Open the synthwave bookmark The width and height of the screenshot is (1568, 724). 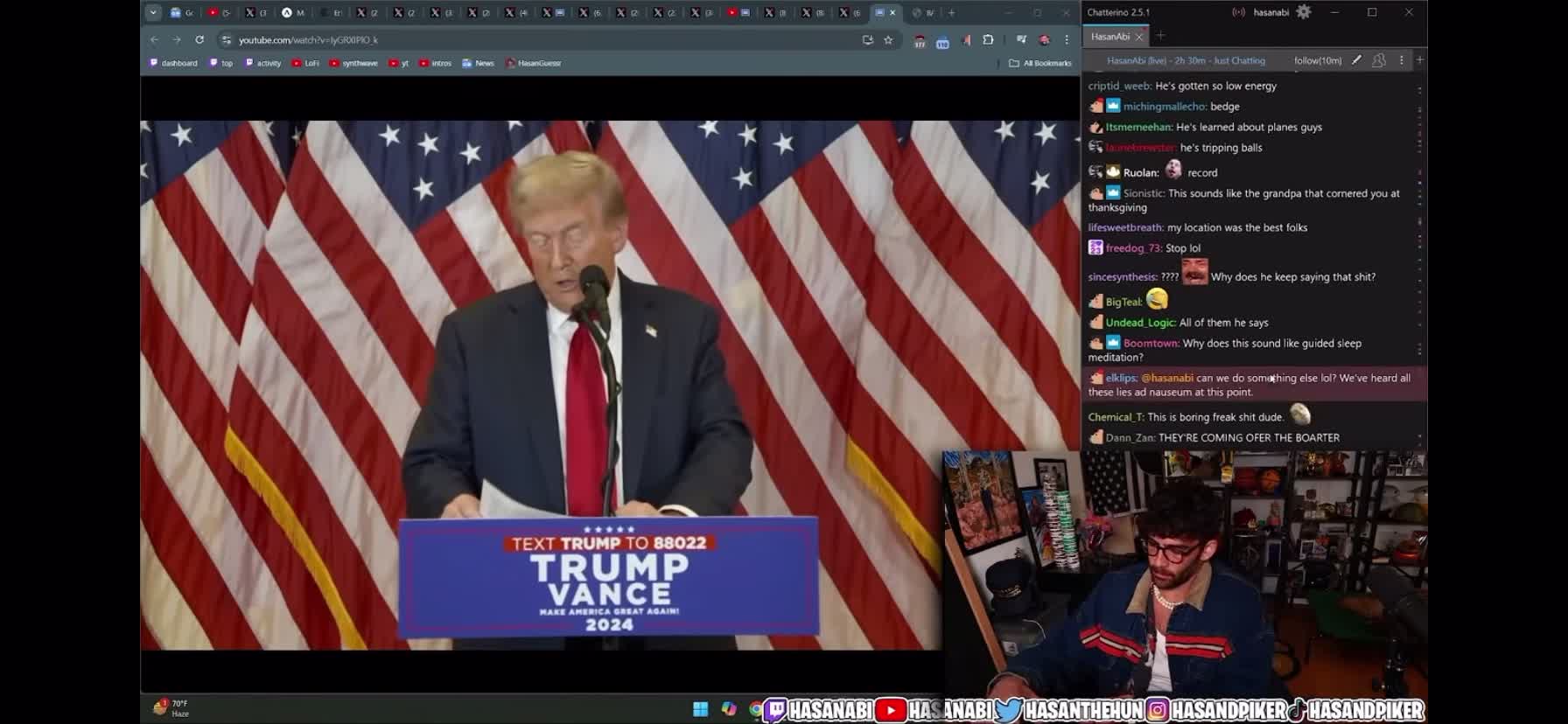[353, 63]
